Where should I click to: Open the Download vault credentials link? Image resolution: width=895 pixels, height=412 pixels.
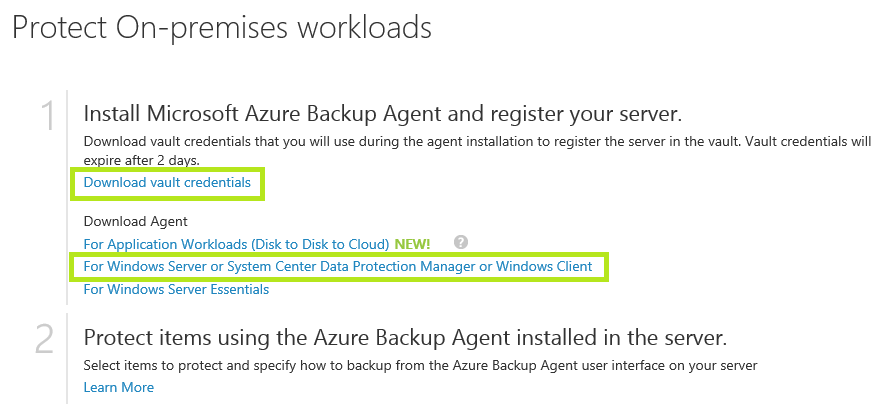coord(167,183)
